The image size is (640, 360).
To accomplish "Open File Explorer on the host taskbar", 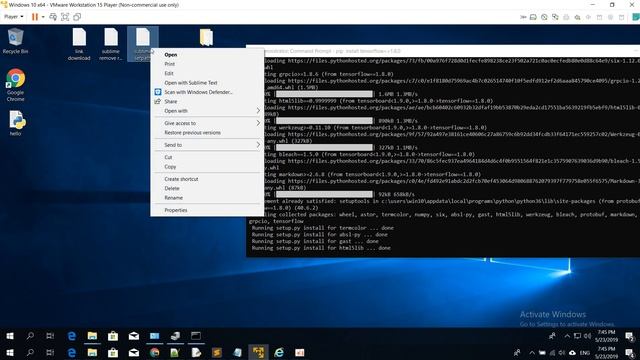I will pyautogui.click(x=92, y=352).
